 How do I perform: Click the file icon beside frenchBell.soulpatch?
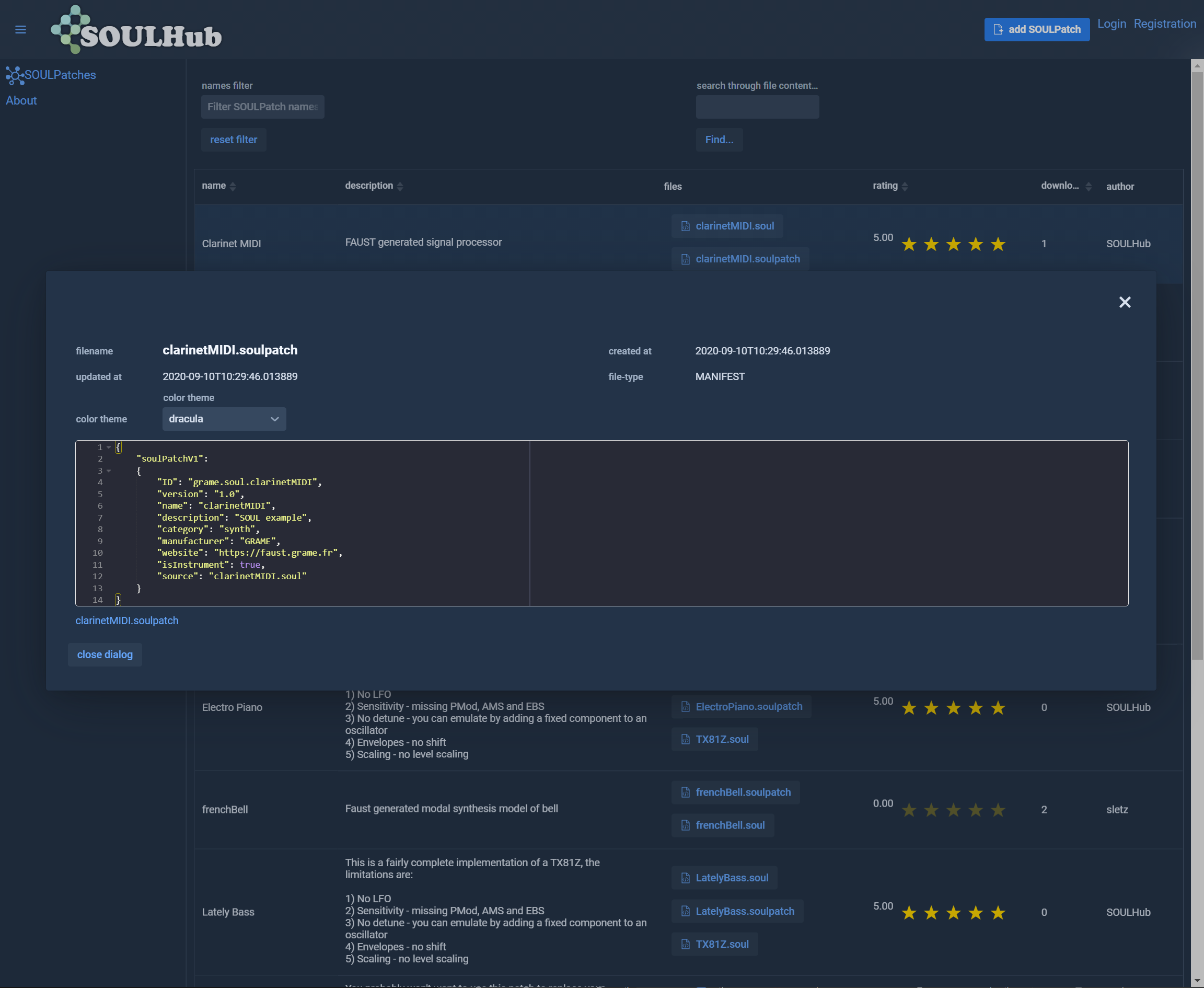click(x=686, y=792)
